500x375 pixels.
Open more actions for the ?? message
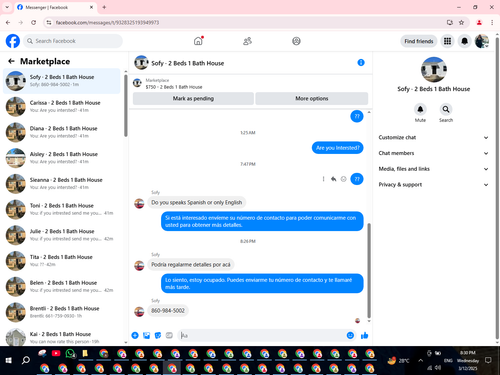click(x=323, y=179)
